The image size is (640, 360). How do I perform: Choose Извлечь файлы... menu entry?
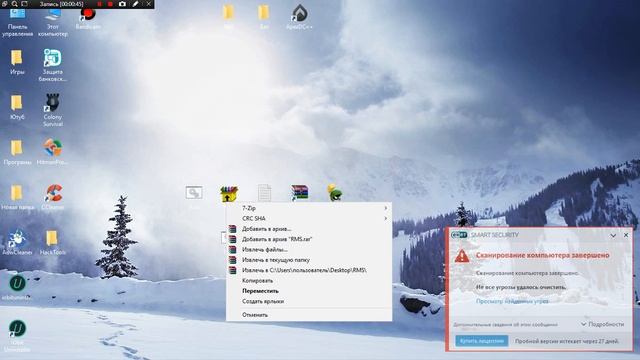point(309,249)
